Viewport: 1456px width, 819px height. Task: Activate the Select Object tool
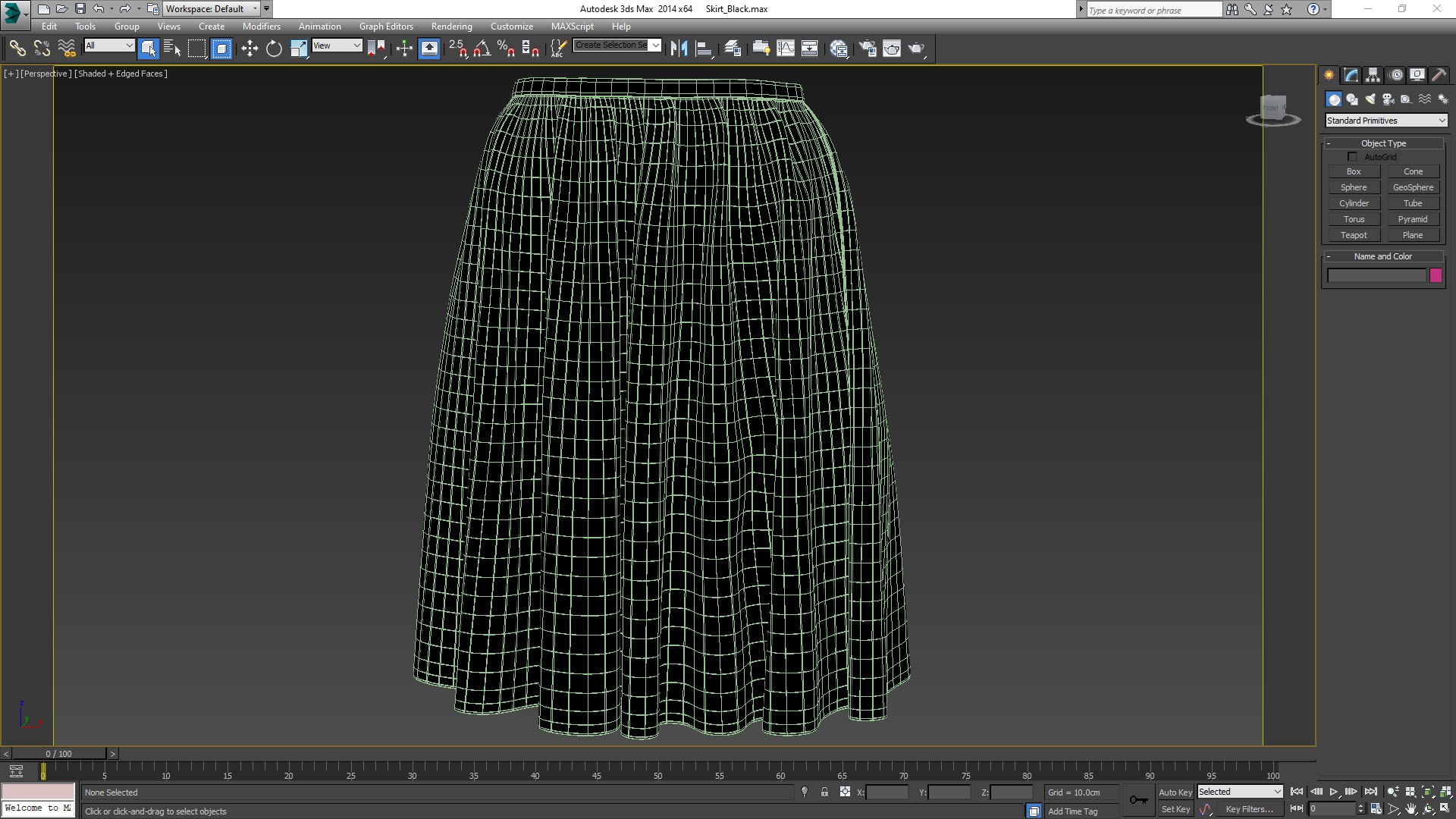pos(149,49)
